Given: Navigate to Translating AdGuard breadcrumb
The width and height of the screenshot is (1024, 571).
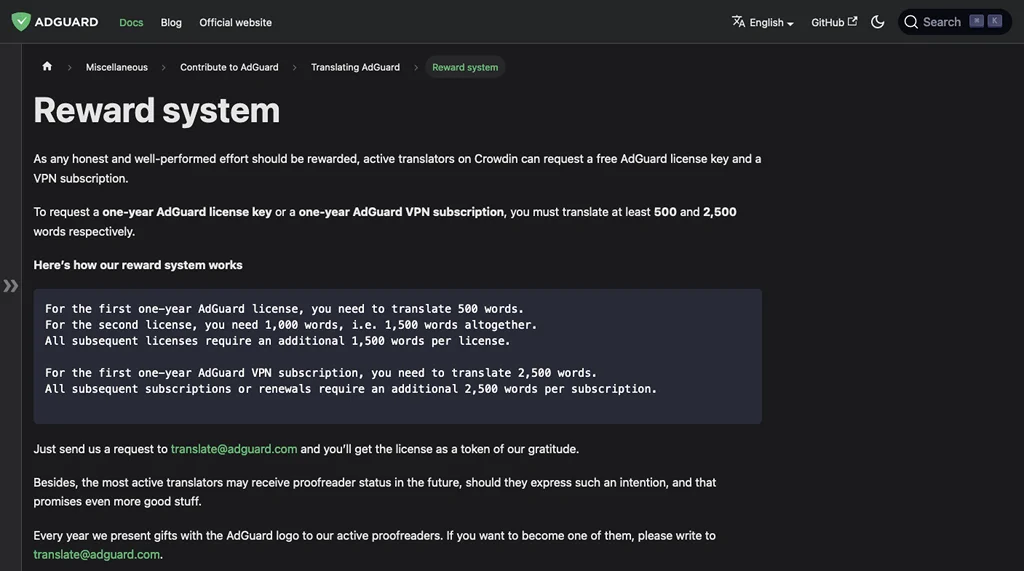Looking at the screenshot, I should 355,67.
